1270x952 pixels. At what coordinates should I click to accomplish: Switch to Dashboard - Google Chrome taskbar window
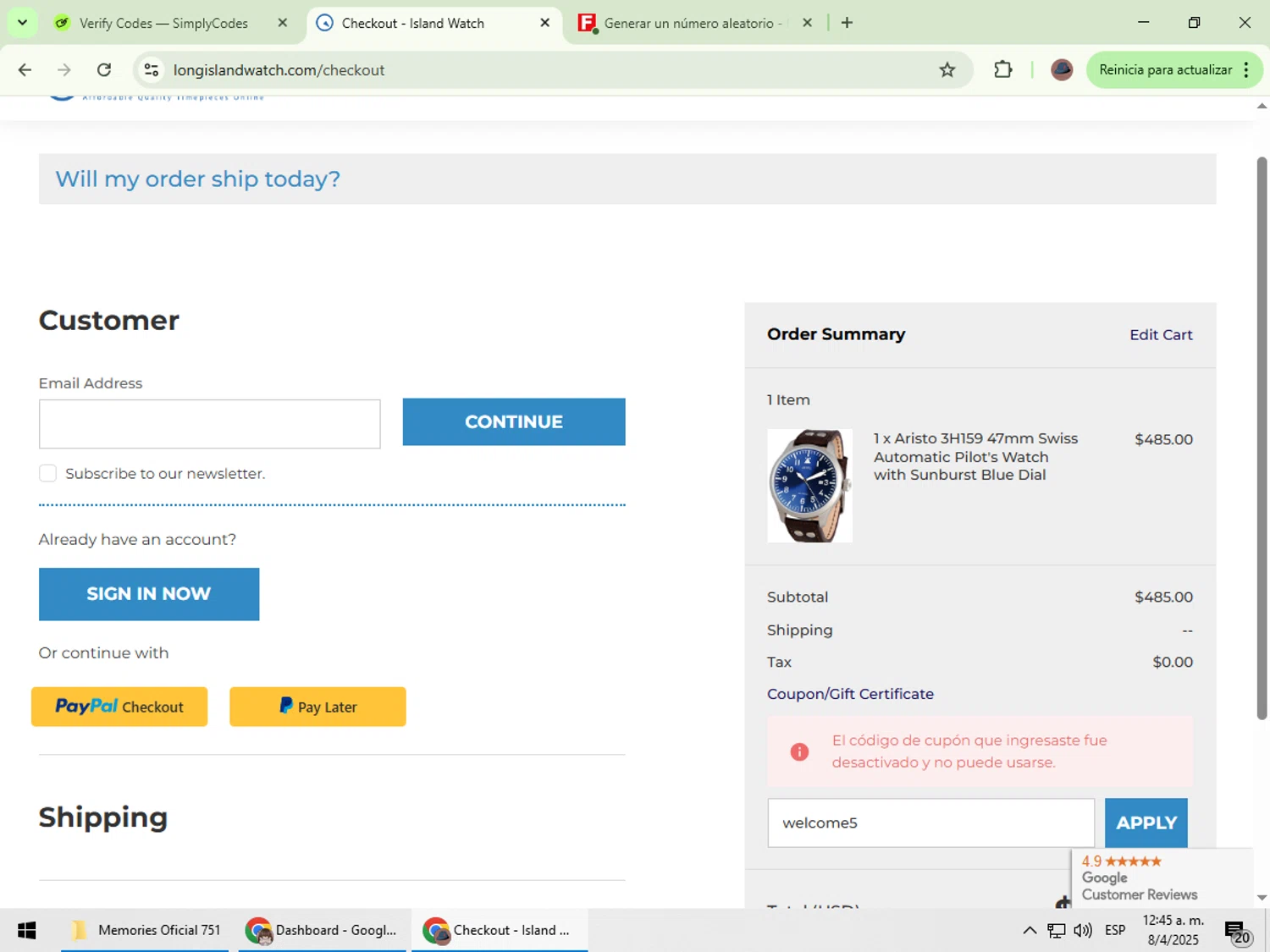(321, 931)
